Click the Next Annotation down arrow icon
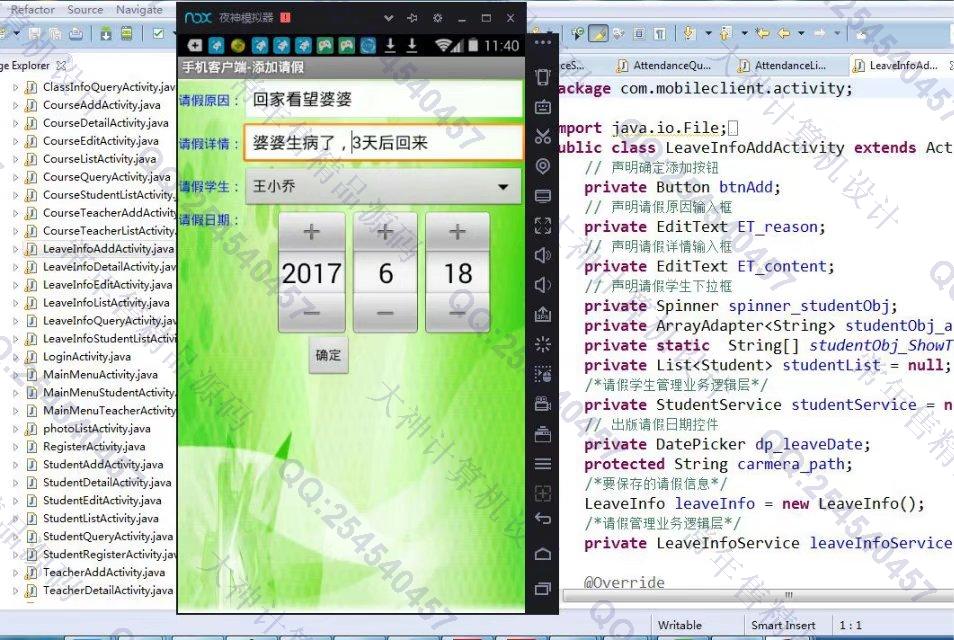 click(690, 33)
